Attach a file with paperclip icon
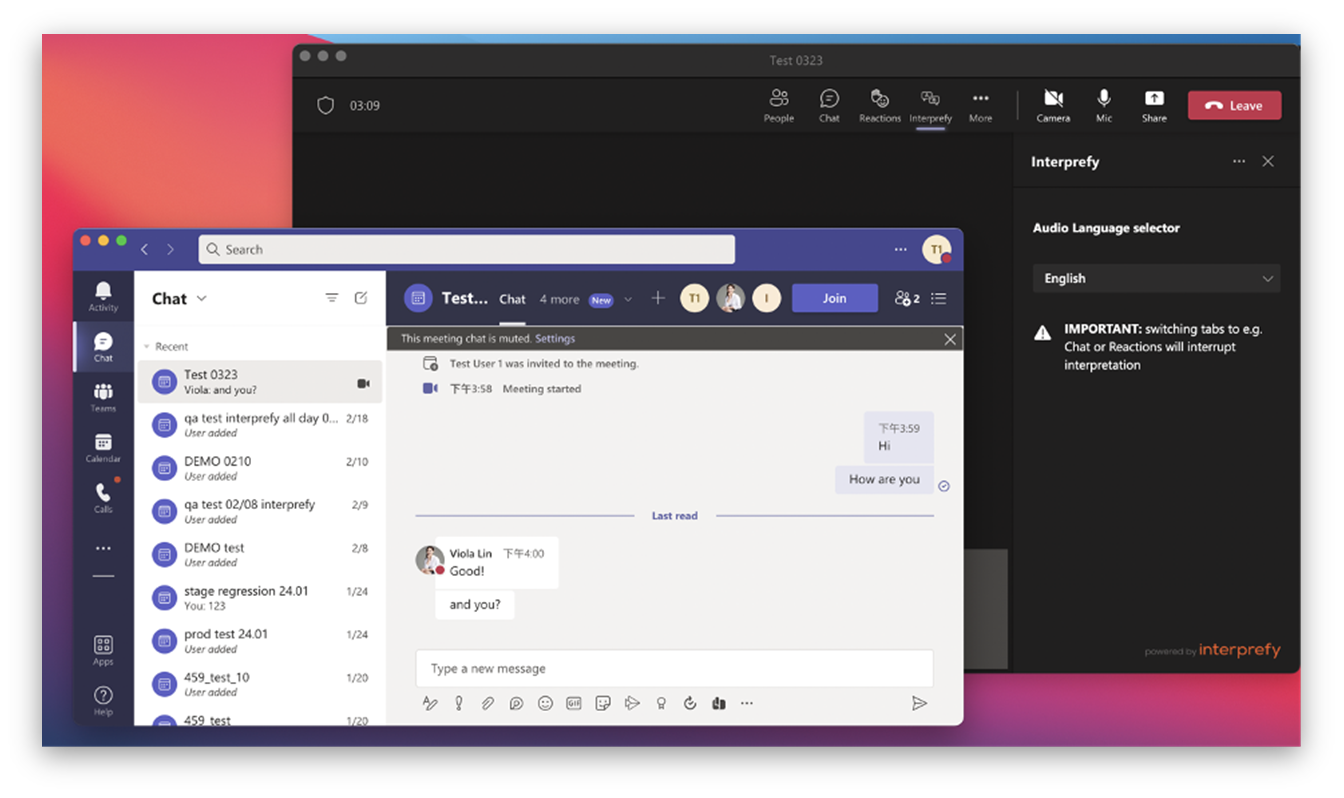This screenshot has height=798, width=1344. point(487,703)
